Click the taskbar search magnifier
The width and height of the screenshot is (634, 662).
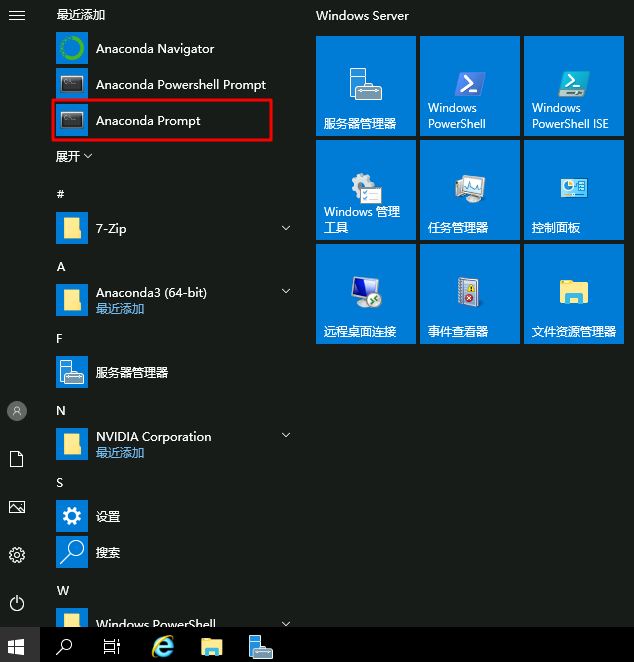[64, 646]
